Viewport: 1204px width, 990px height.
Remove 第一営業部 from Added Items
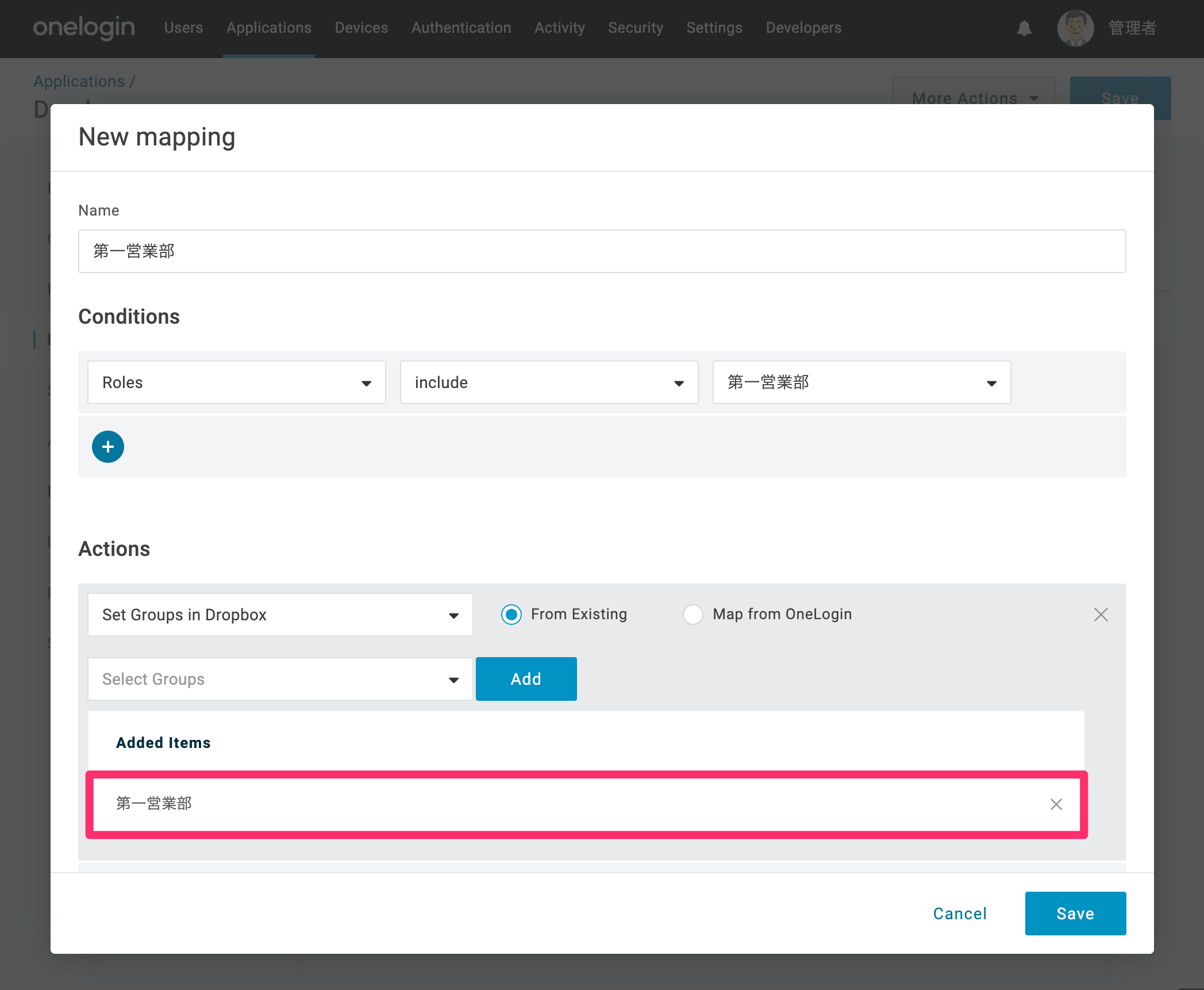[1056, 804]
